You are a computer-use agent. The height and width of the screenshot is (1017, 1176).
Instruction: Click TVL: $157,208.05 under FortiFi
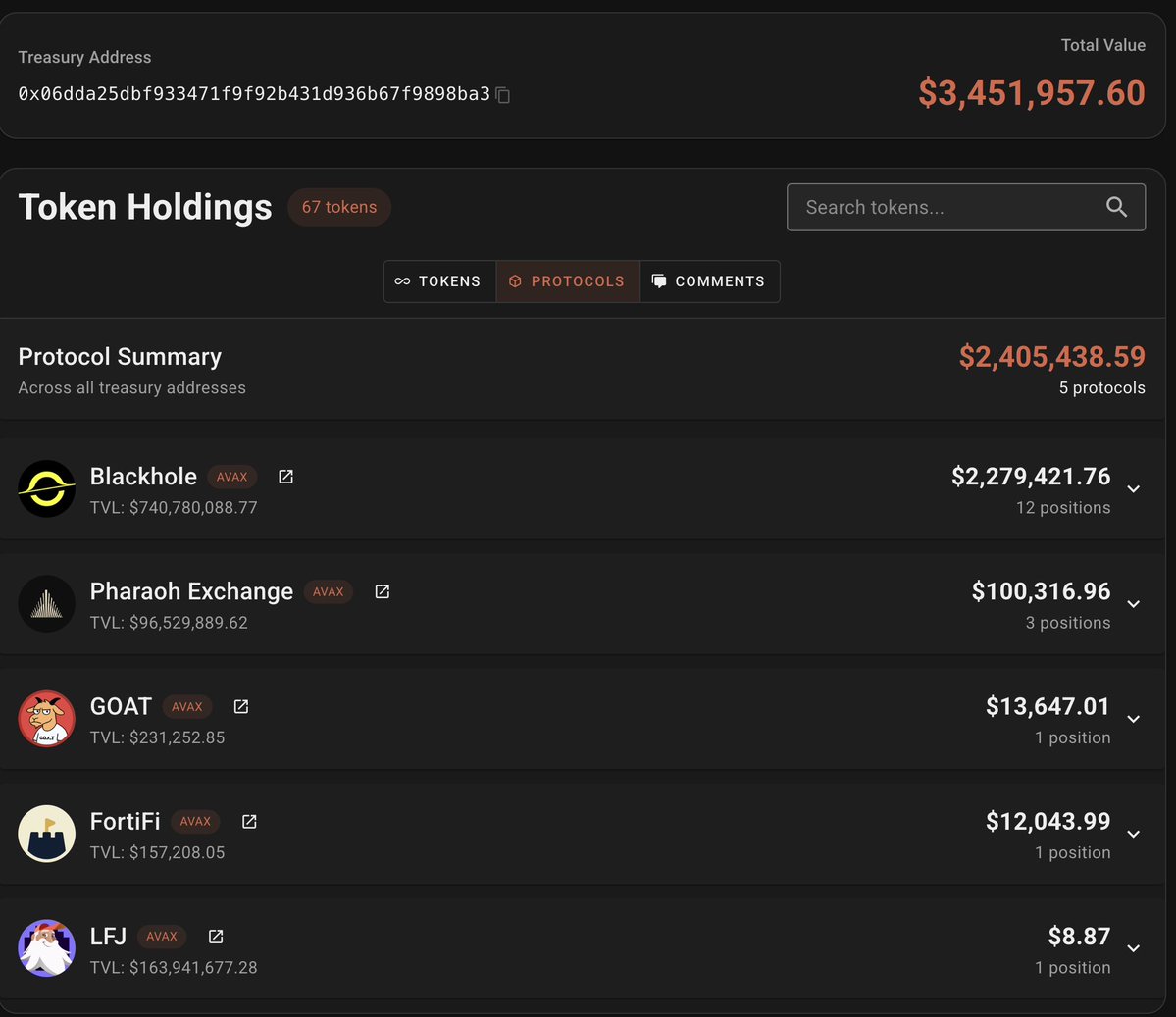pyautogui.click(x=158, y=853)
